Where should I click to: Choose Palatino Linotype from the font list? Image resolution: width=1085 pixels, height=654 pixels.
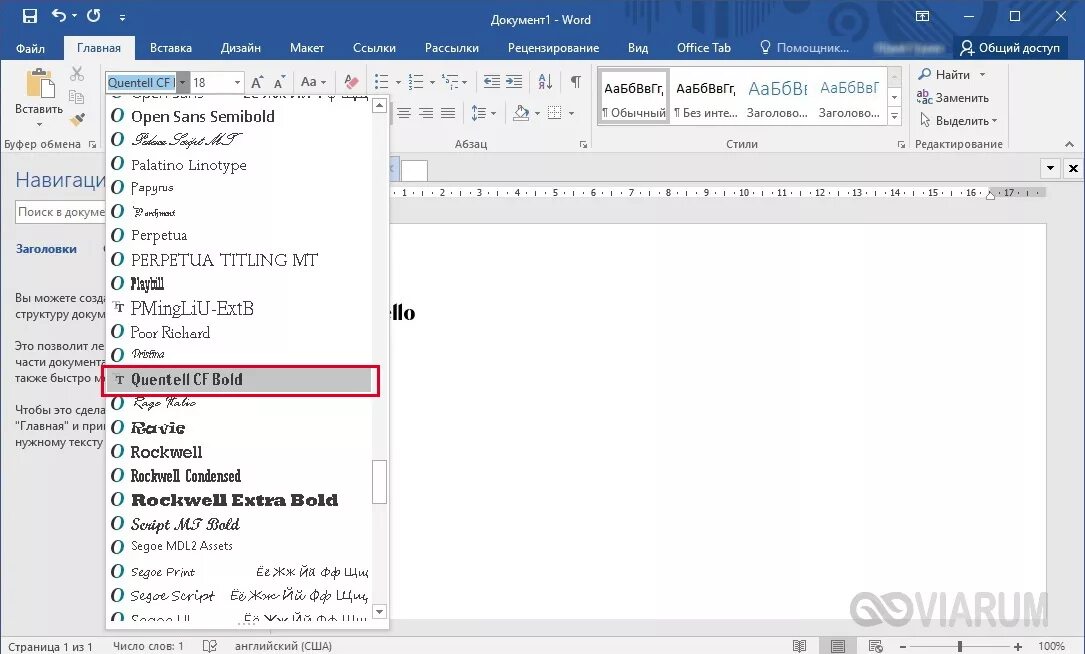(x=239, y=165)
